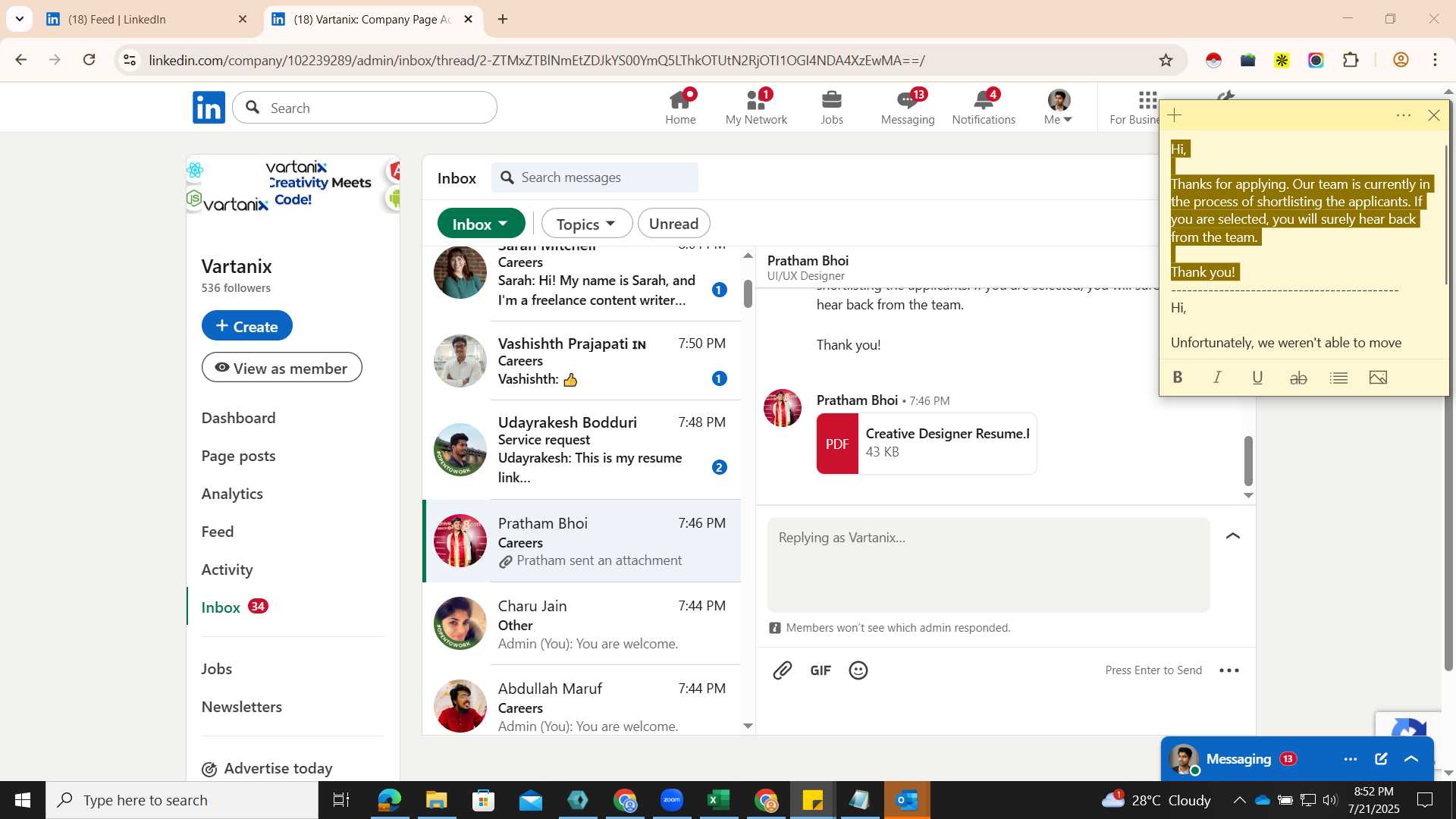The image size is (1456, 819).
Task: Open Messaging overlay three-dot options
Action: point(1351,759)
